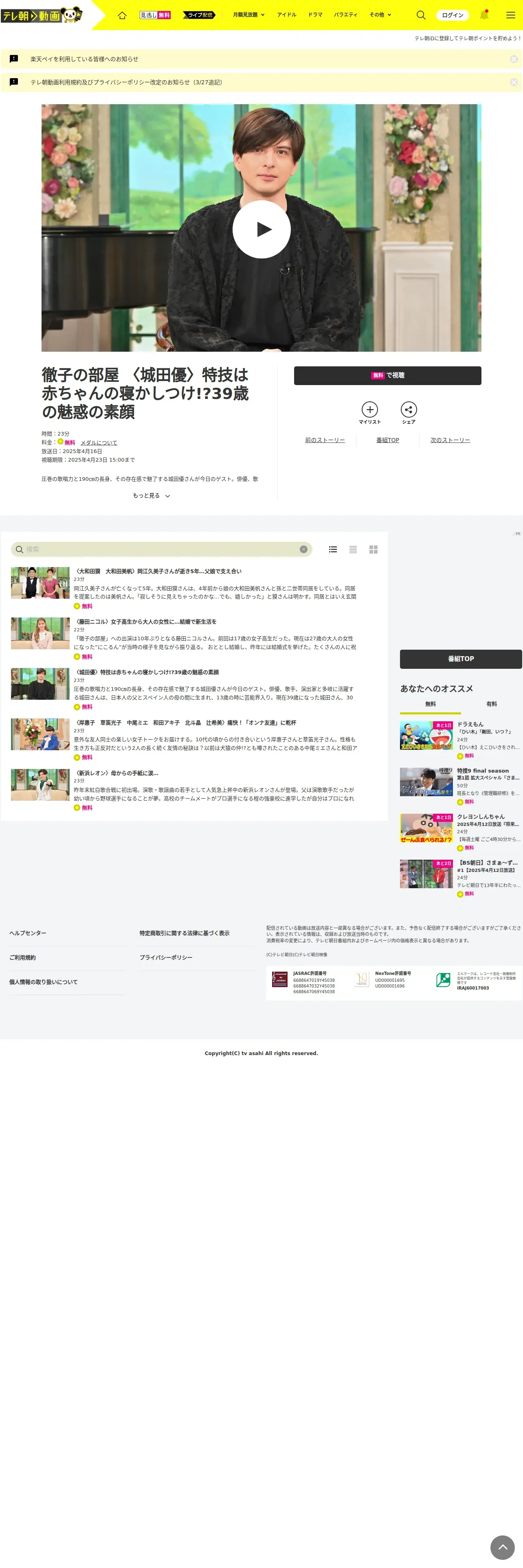Open the hamburger menu icon
Viewport: 523px width, 1568px height.
511,15
